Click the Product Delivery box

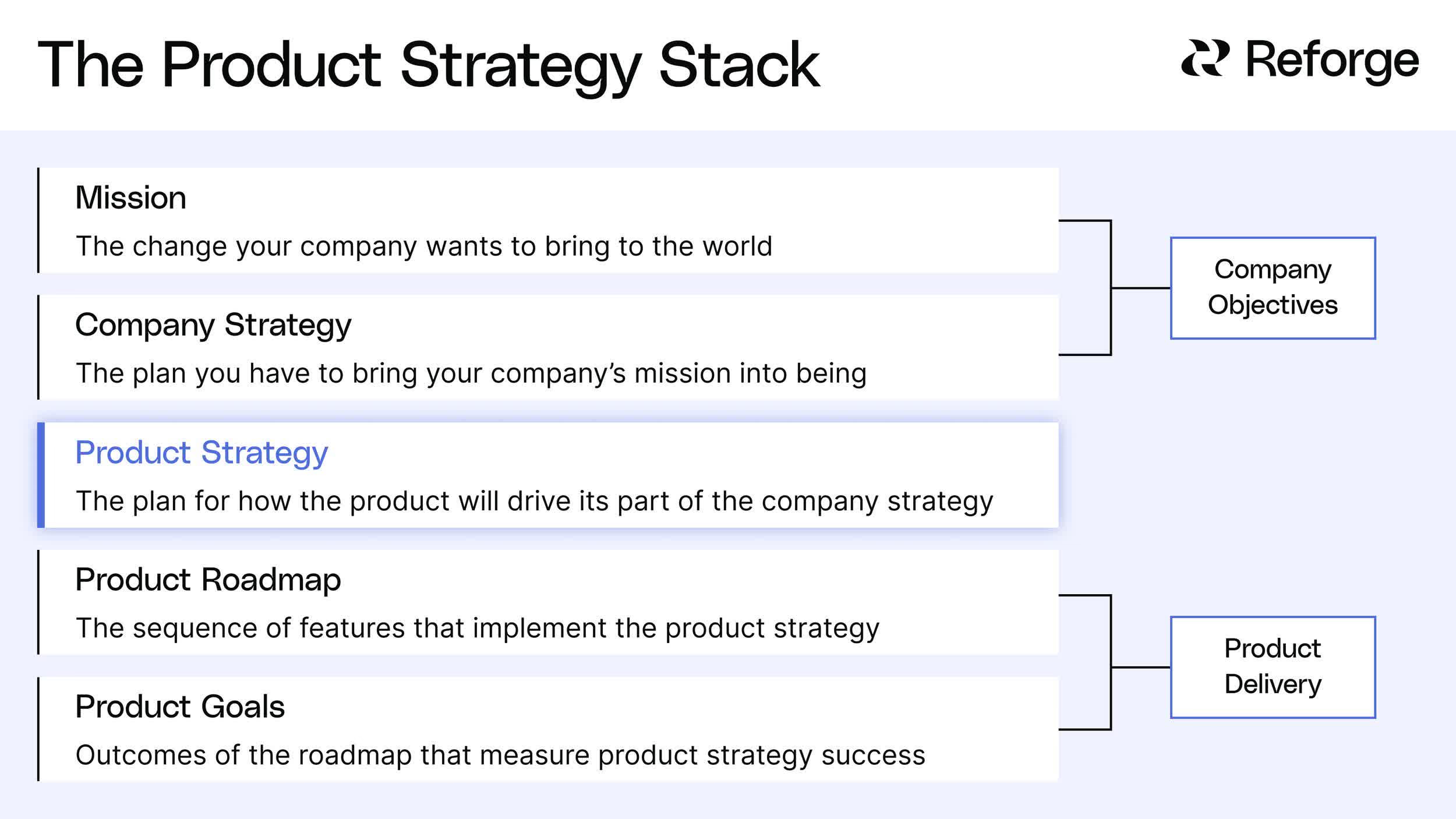coord(1273,667)
